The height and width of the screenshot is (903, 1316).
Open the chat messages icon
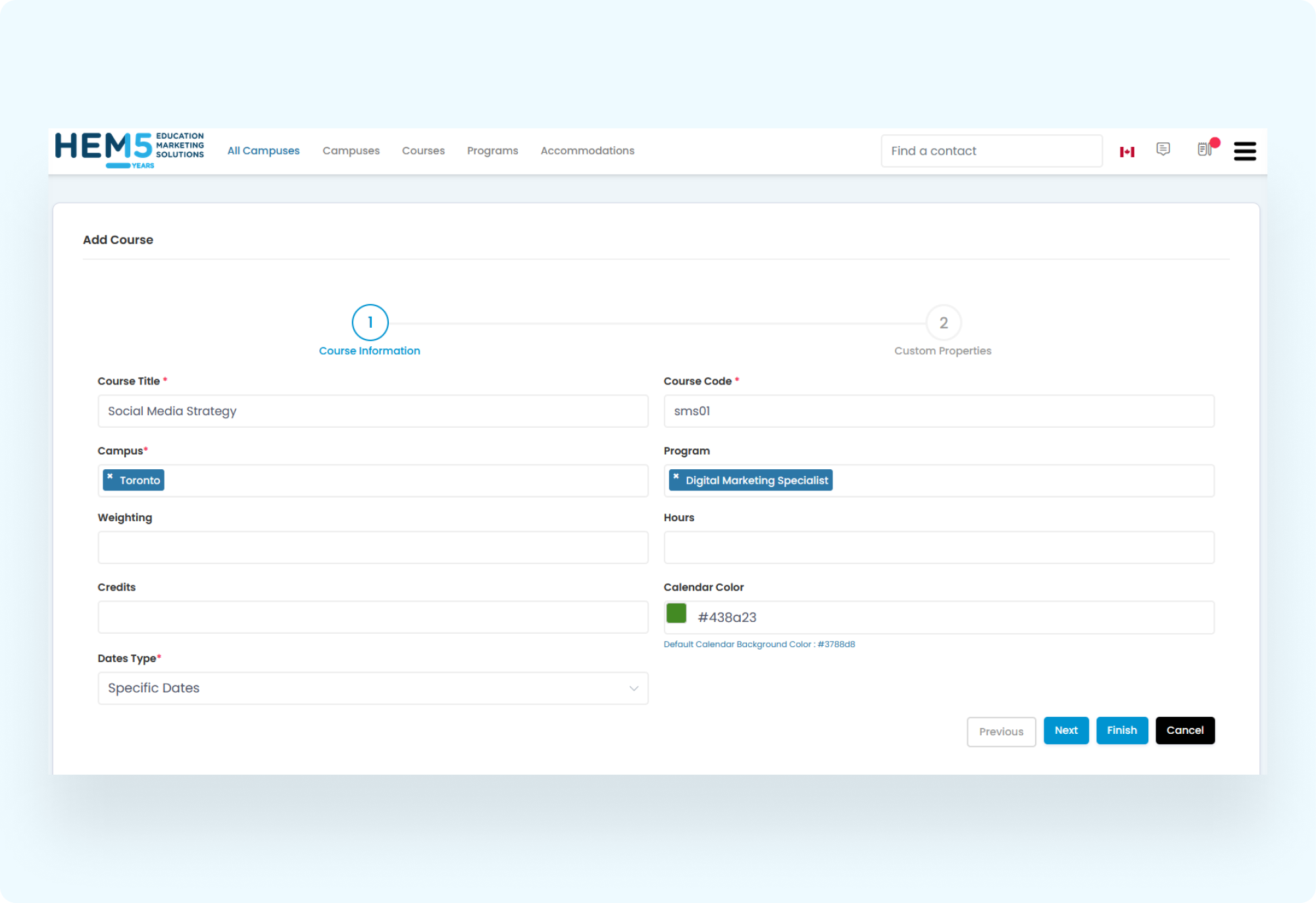[1163, 149]
